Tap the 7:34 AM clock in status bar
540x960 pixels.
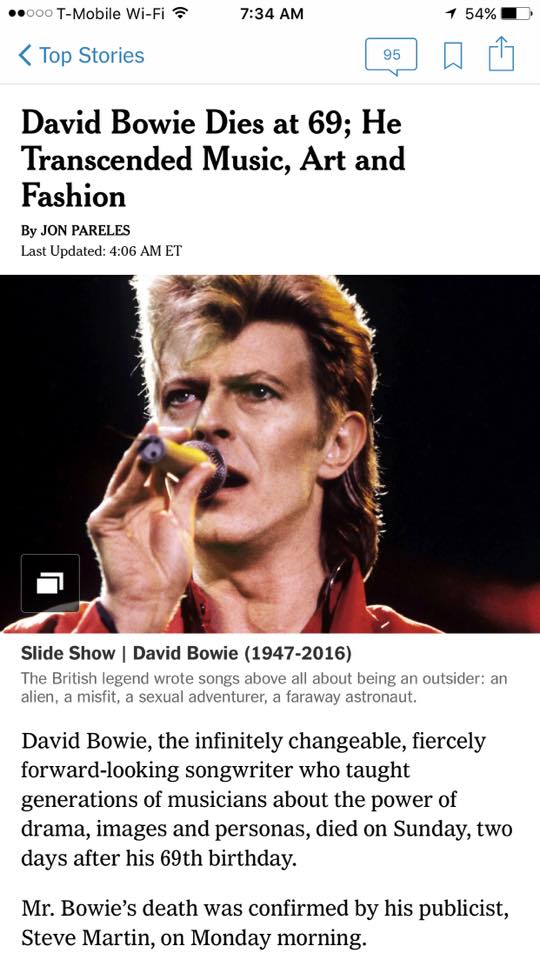pyautogui.click(x=271, y=13)
